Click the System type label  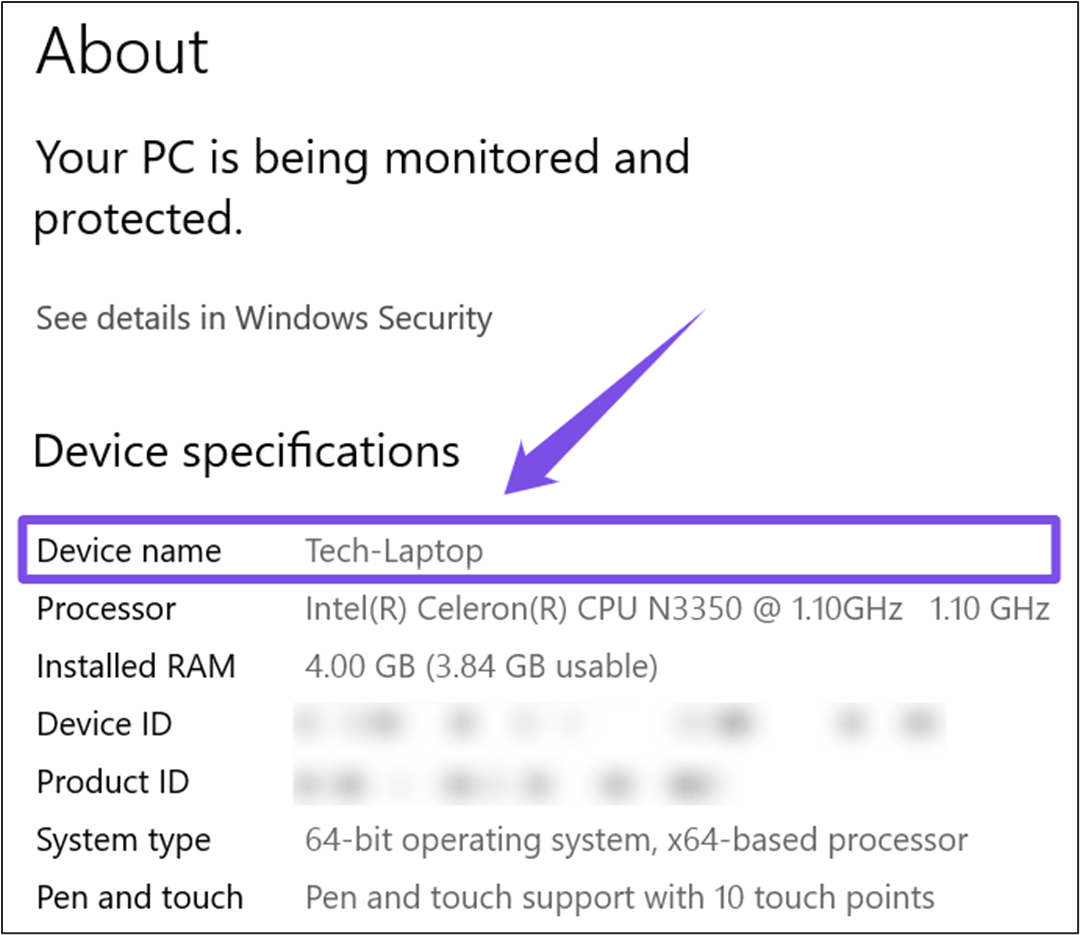pos(124,840)
